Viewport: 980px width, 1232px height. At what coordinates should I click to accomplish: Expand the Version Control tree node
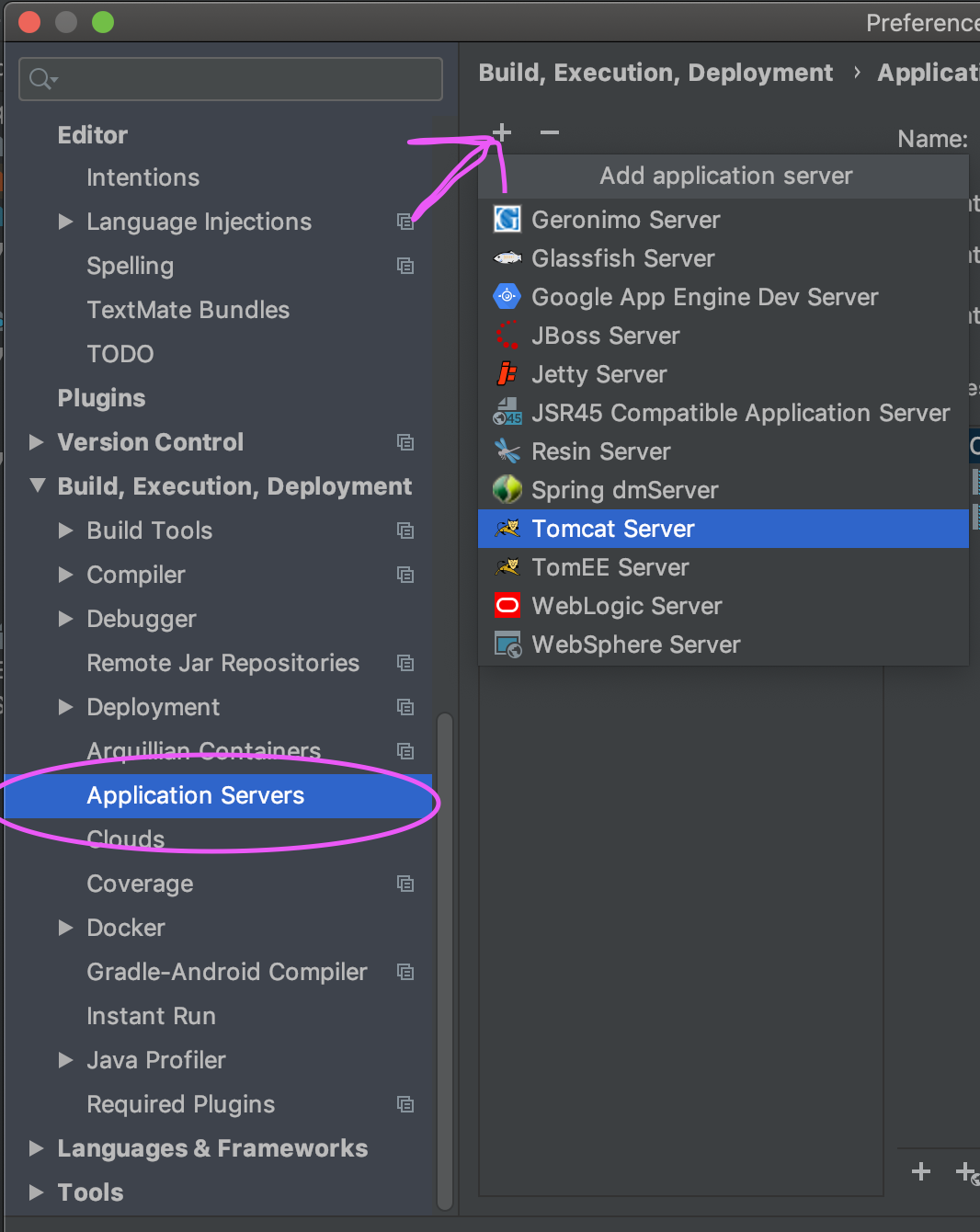[x=37, y=442]
